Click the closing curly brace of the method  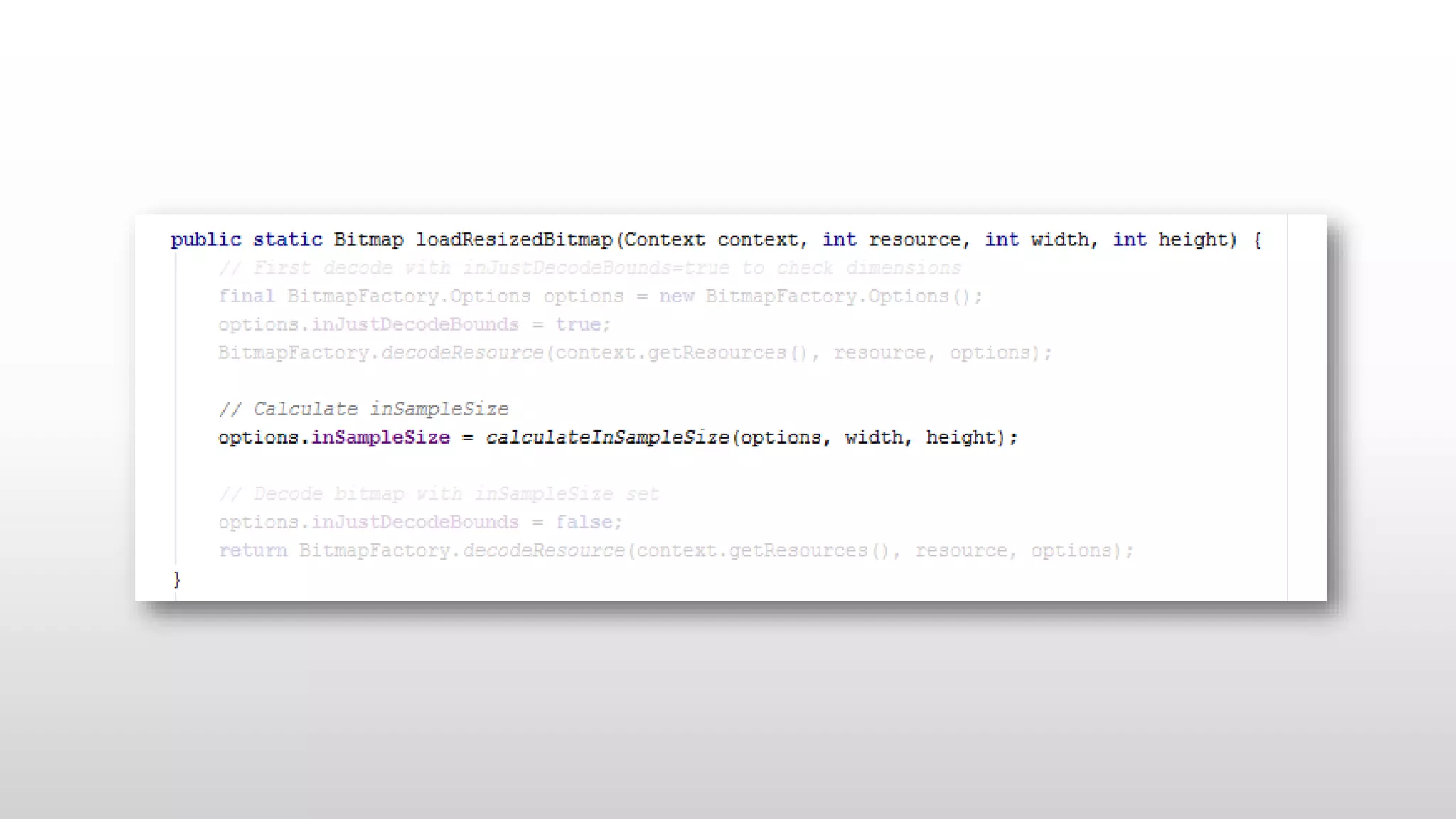tap(177, 579)
